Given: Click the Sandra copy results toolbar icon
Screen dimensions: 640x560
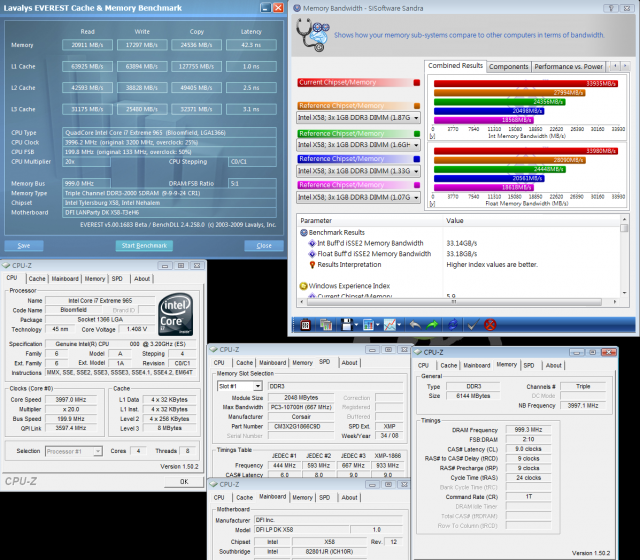Looking at the screenshot, I should coord(326,325).
